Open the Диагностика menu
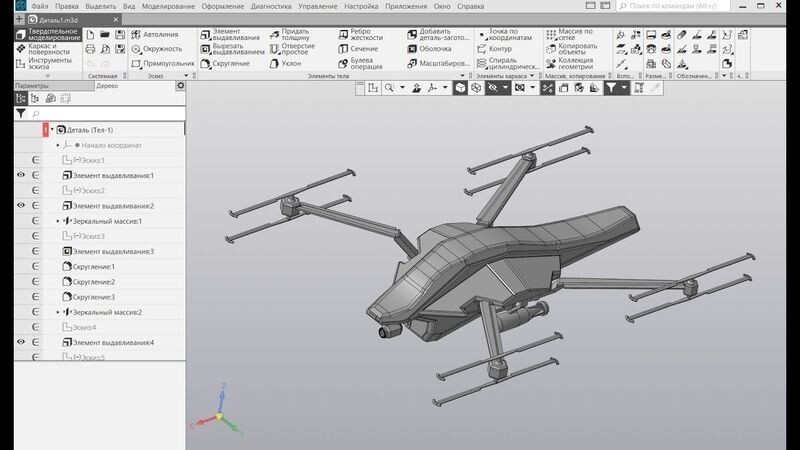This screenshot has height=450, width=800. [271, 6]
